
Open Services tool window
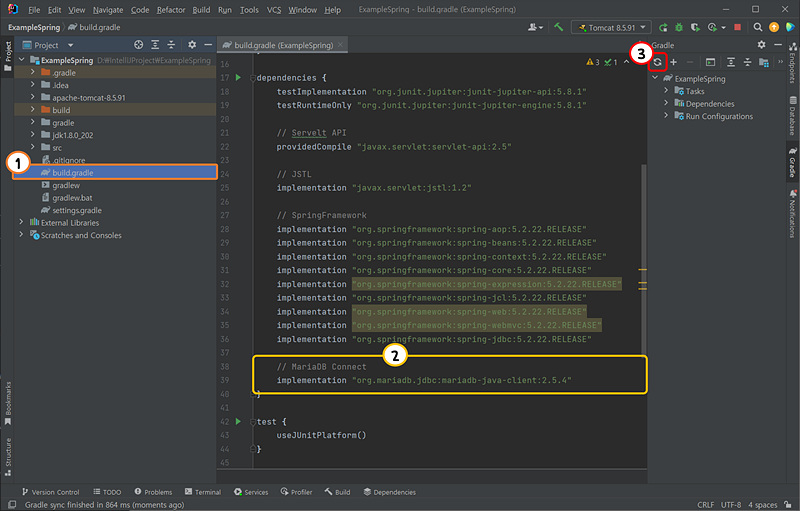tap(251, 492)
